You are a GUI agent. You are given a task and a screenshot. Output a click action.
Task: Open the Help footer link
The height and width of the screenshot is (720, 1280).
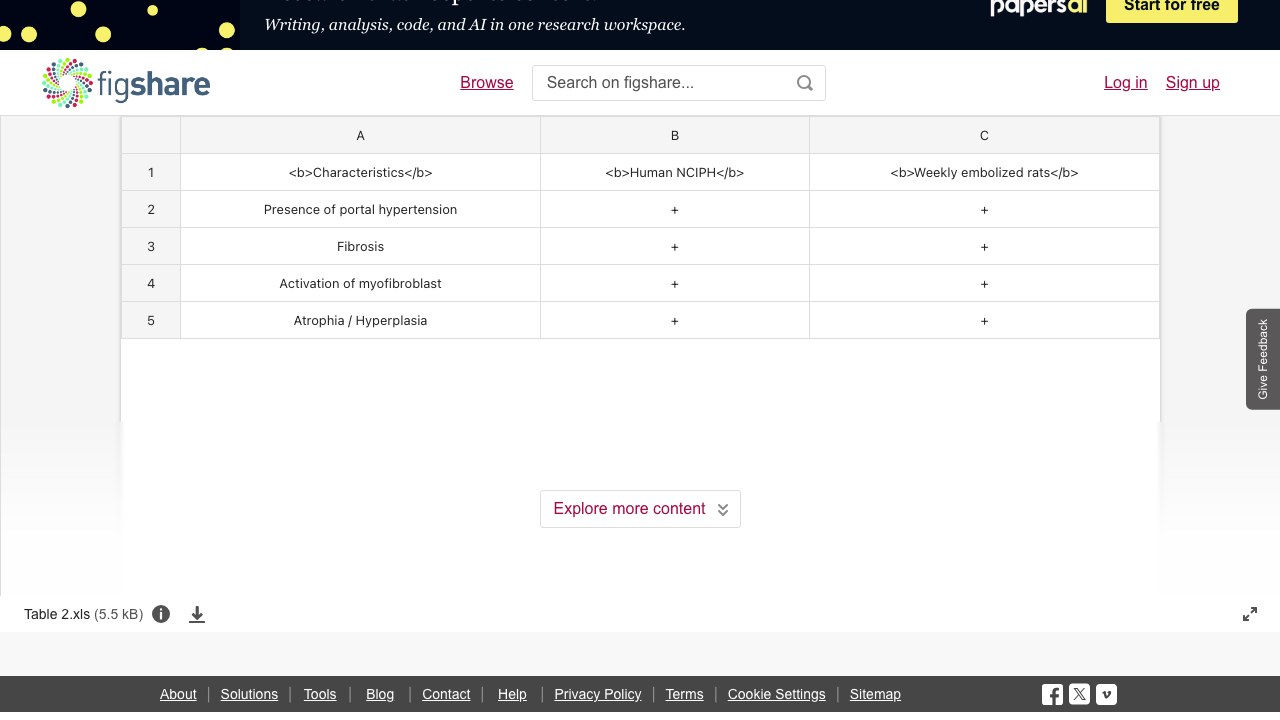point(512,694)
